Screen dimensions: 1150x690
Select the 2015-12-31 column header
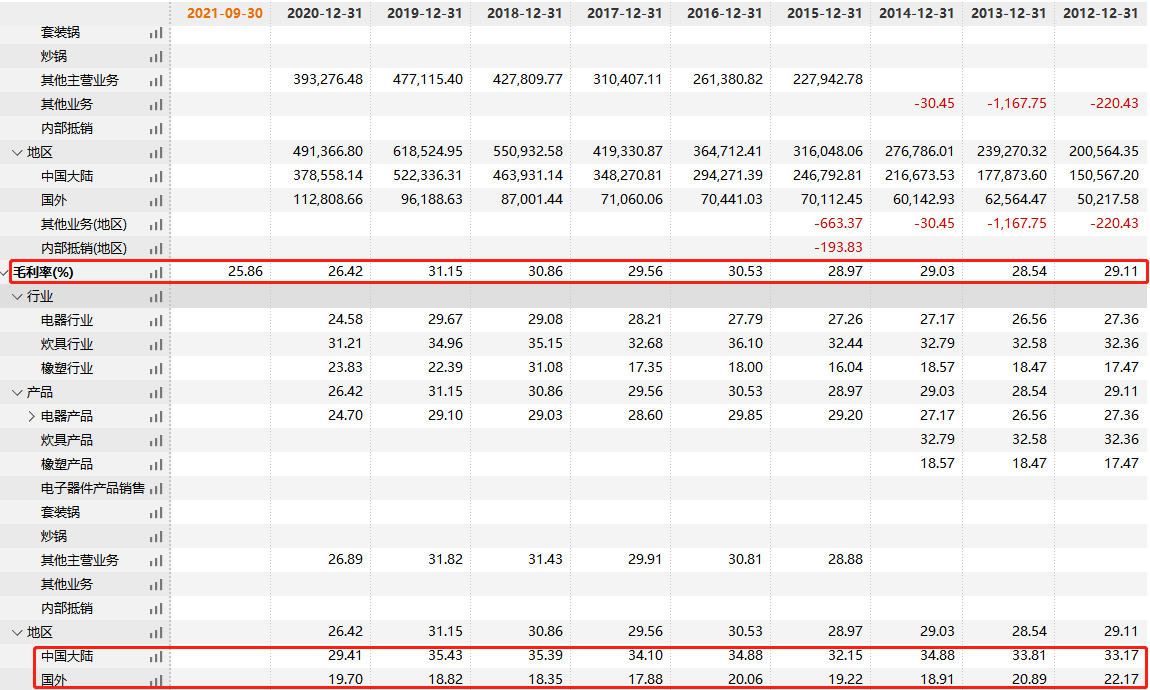click(824, 13)
